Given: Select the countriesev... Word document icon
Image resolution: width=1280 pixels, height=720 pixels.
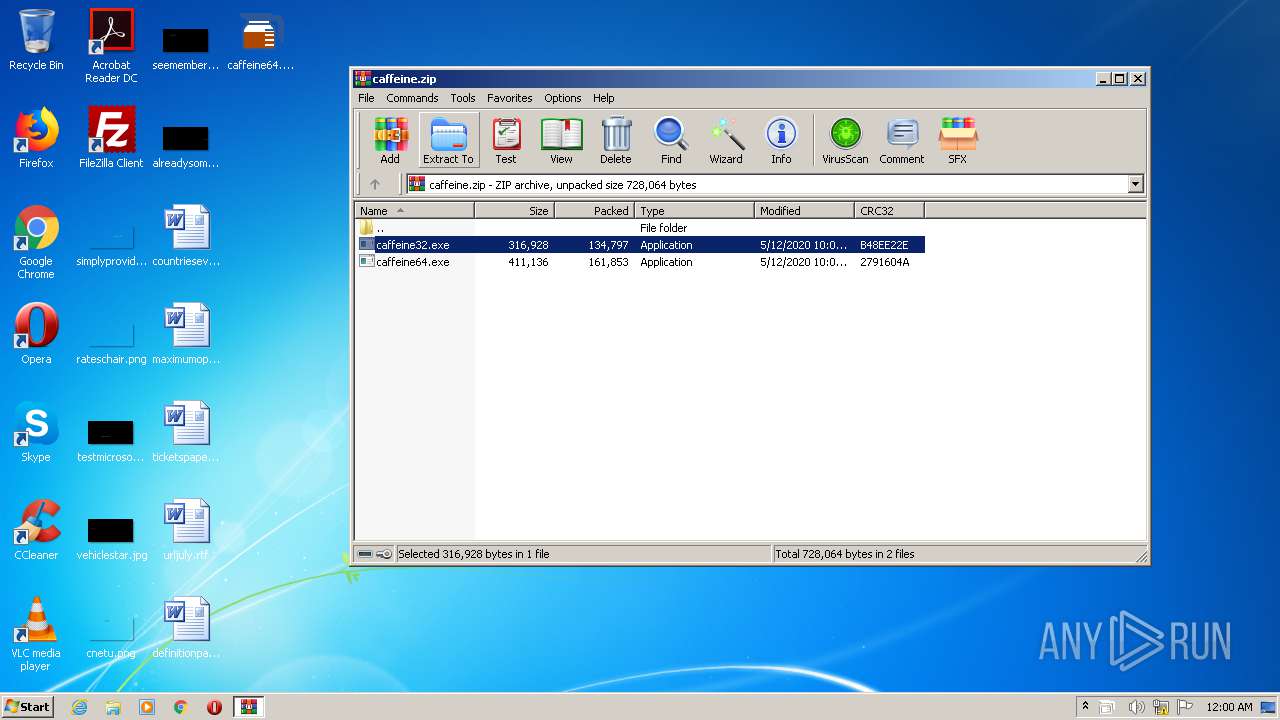Looking at the screenshot, I should point(186,236).
